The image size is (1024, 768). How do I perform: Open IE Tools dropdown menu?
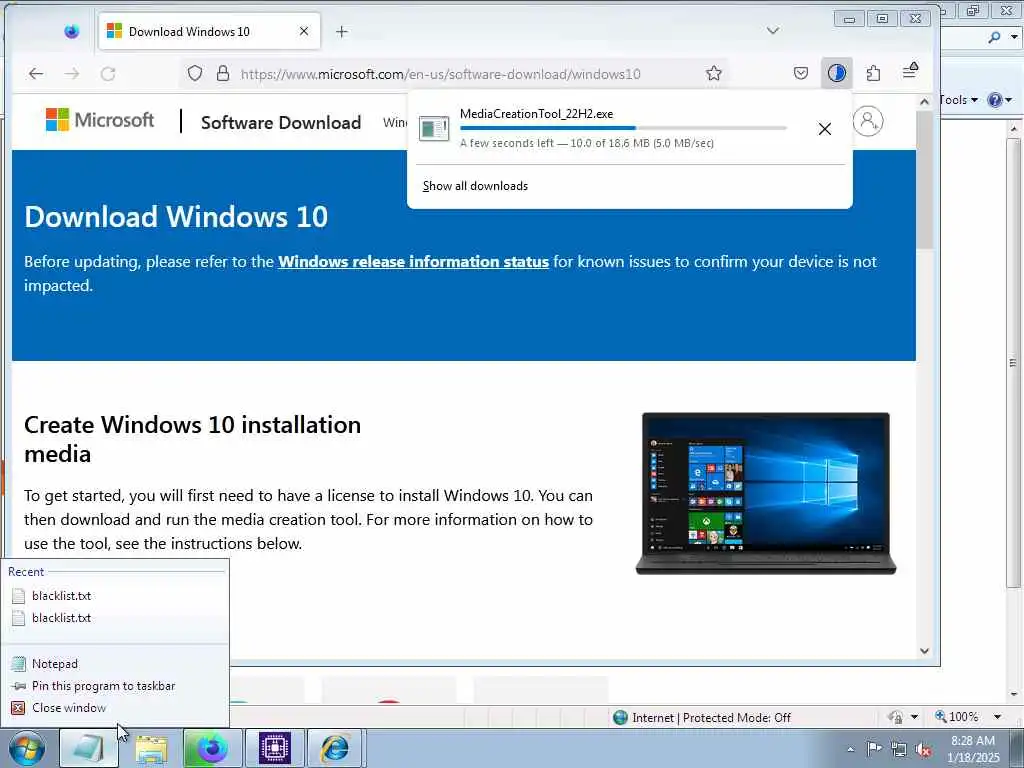[x=959, y=100]
